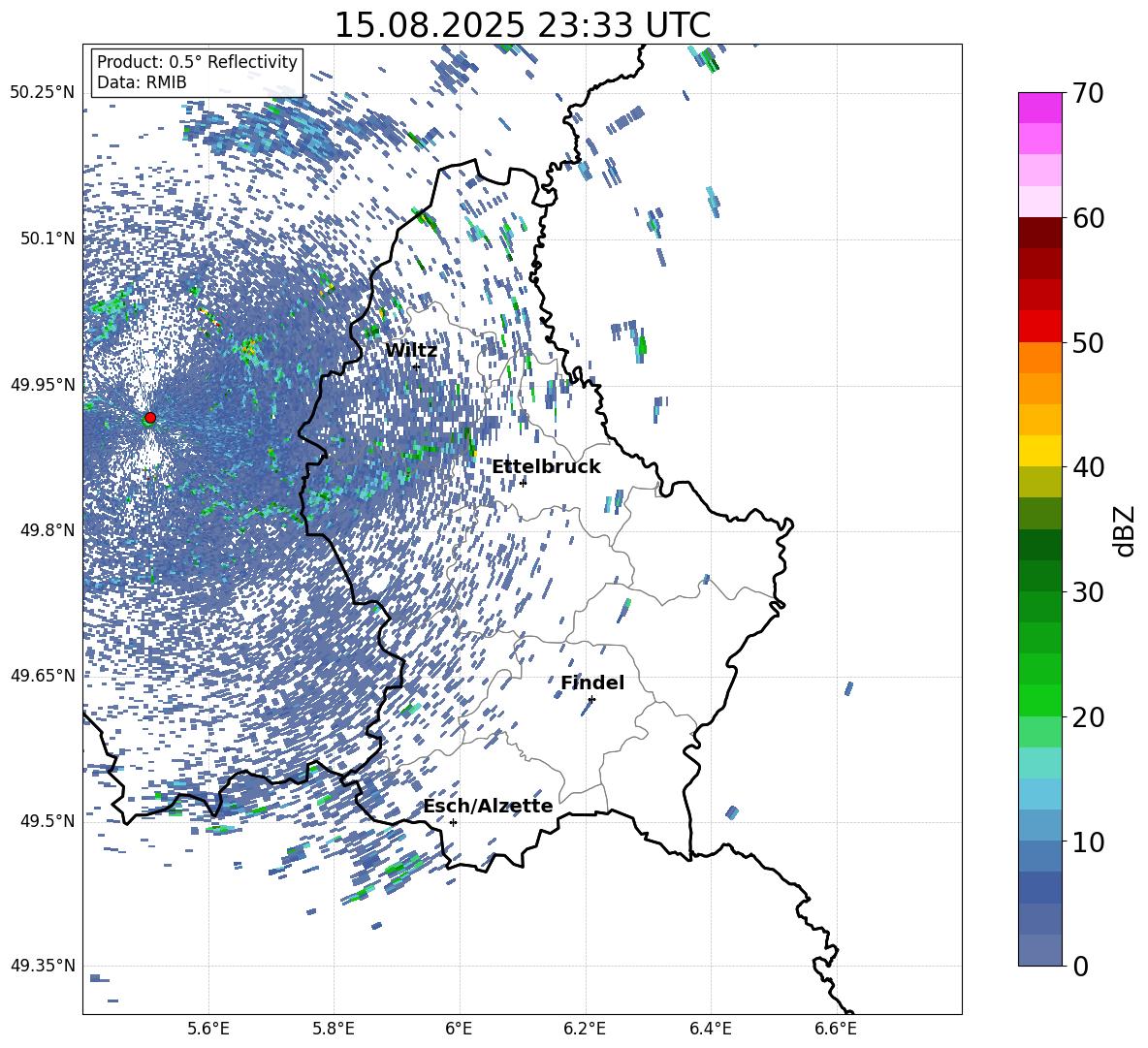Click the 60 value on colorbar
1148x1048 pixels.
click(x=1088, y=218)
